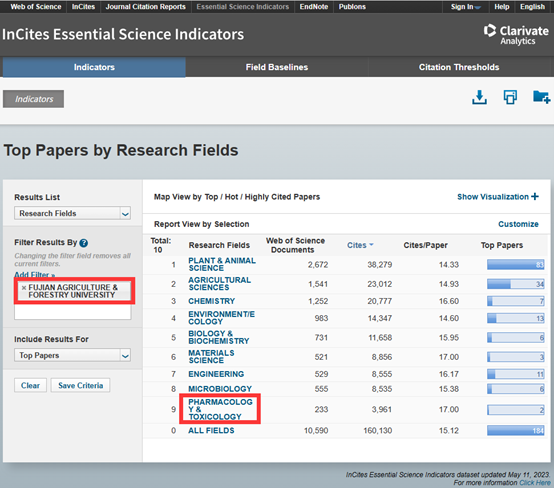The image size is (554, 488).
Task: Click the Selection report view link
Action: click(x=232, y=224)
